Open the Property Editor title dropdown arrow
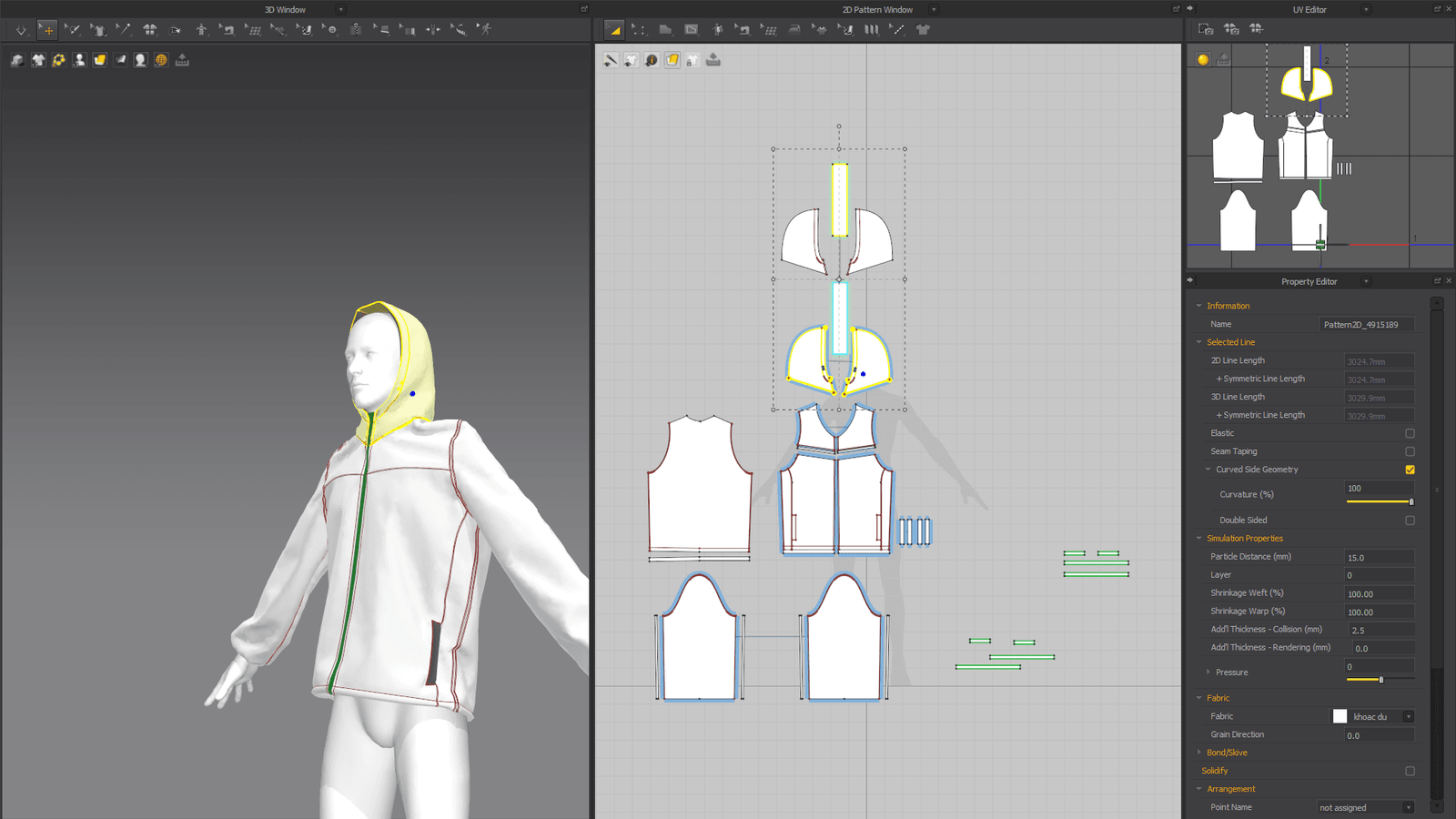 pyautogui.click(x=1366, y=281)
